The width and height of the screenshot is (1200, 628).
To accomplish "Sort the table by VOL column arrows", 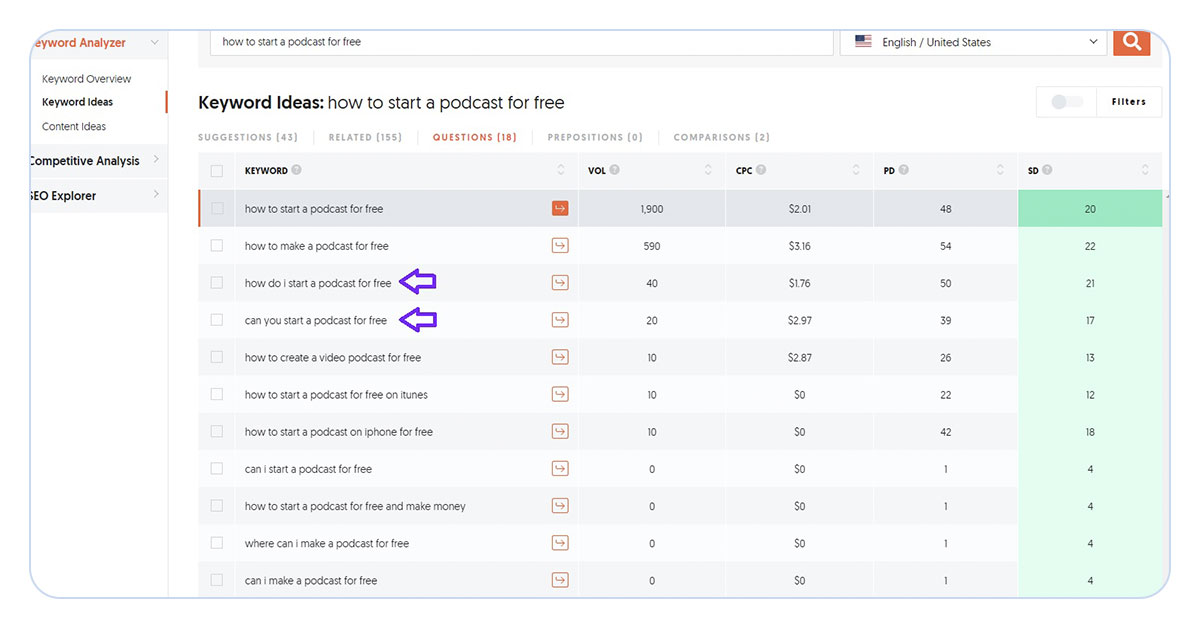I will click(x=708, y=171).
